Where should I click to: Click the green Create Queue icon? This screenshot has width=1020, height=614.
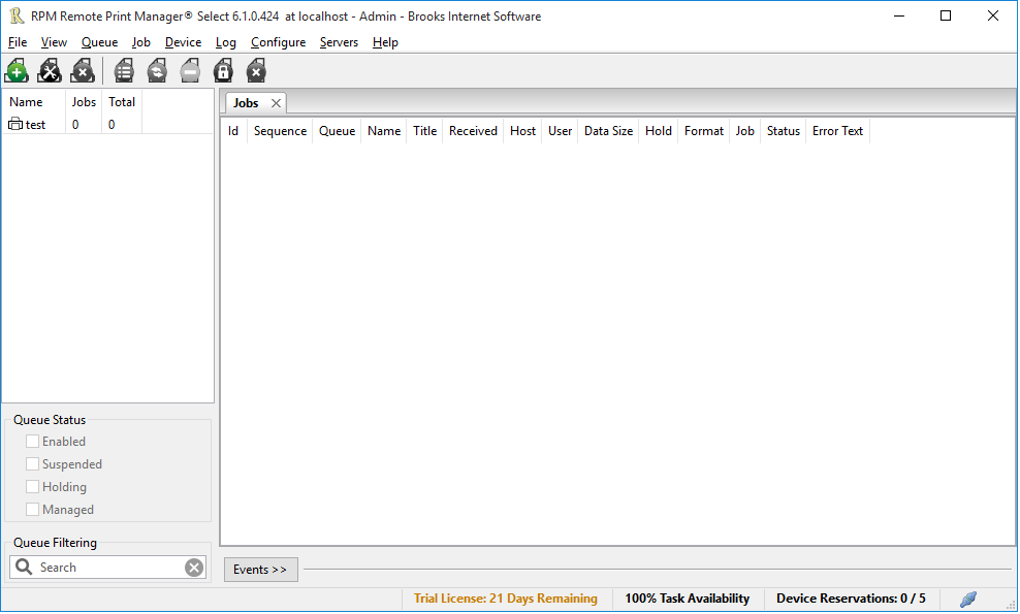point(16,71)
